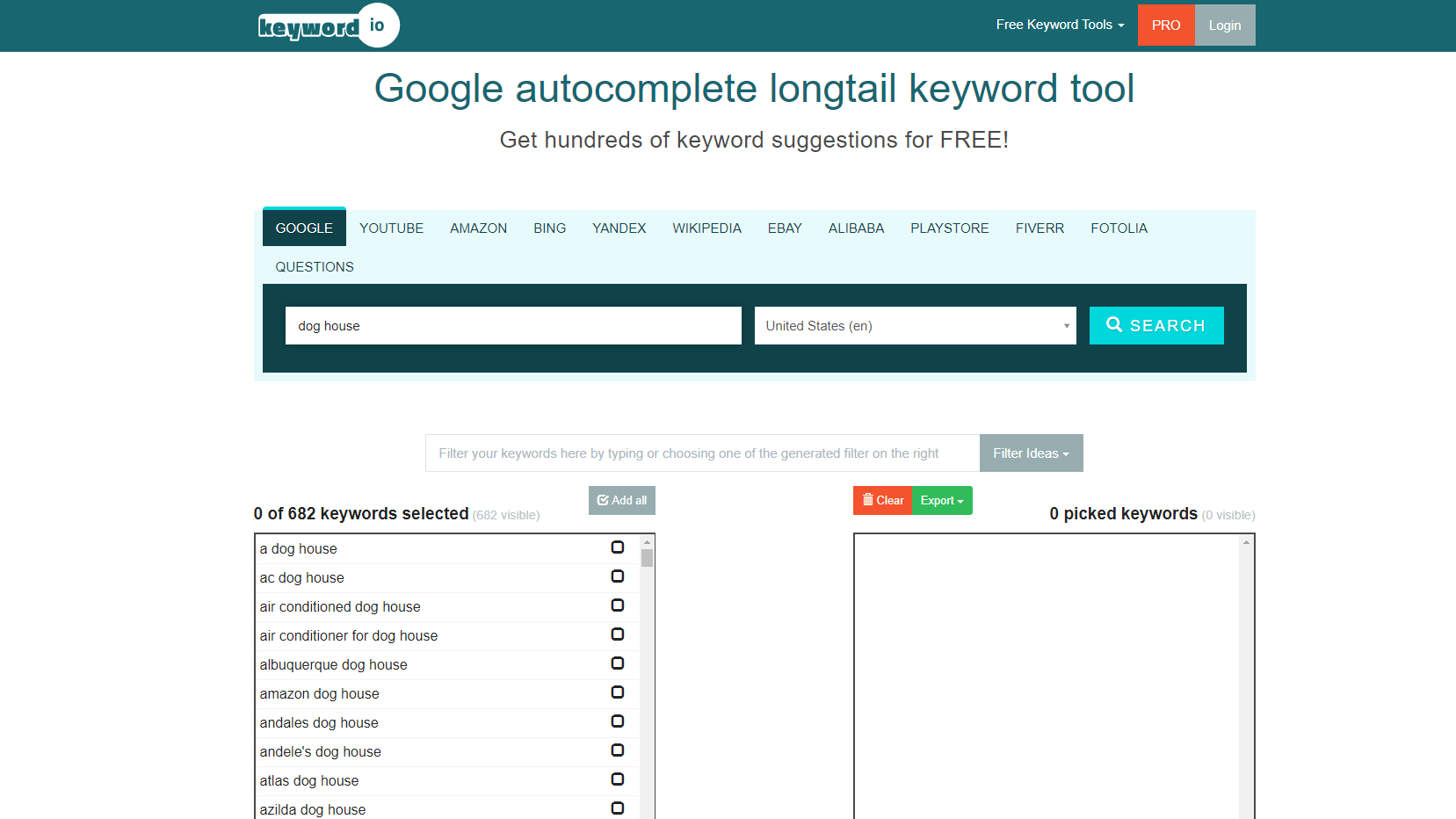The height and width of the screenshot is (819, 1456).
Task: Click the 'ac dog house' keyword text
Action: pos(301,577)
